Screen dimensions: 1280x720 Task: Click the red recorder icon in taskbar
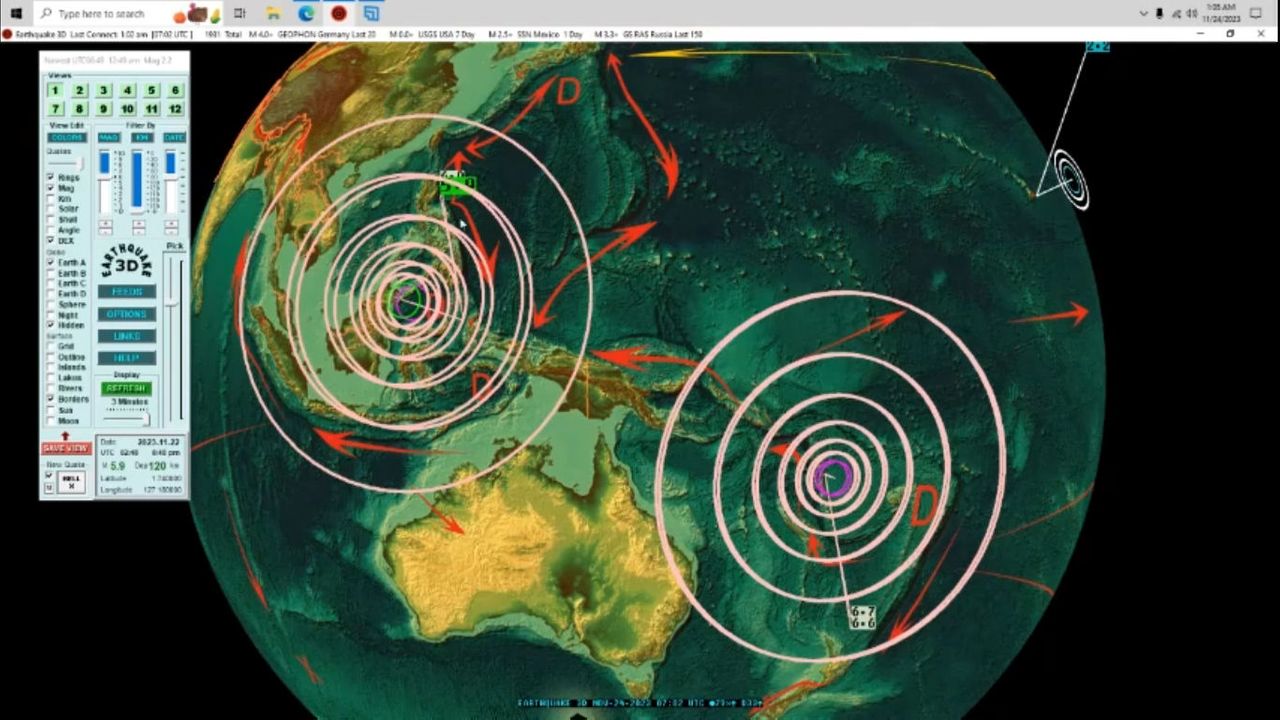point(339,13)
